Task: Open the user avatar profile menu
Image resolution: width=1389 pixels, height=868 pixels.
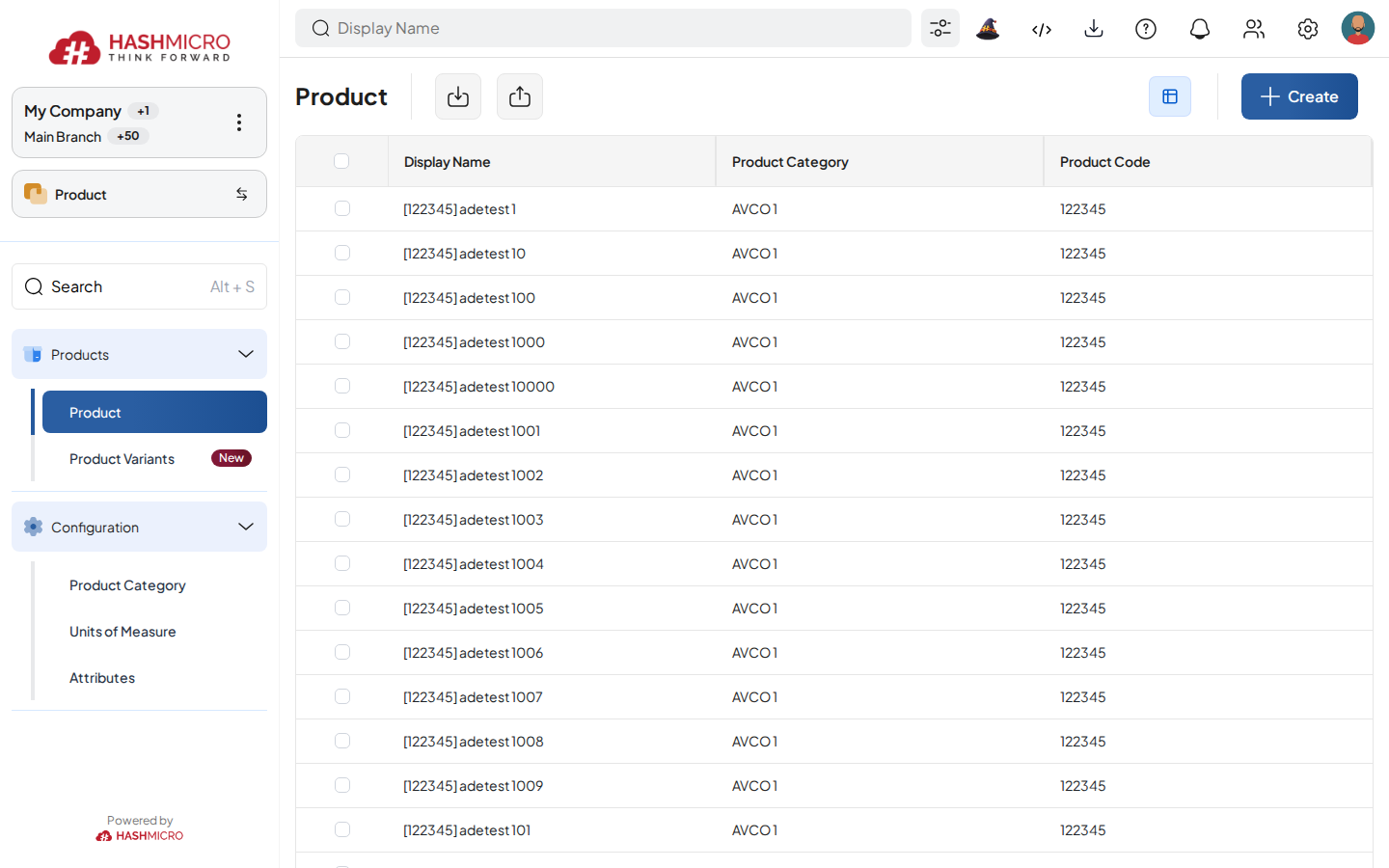Action: tap(1358, 28)
